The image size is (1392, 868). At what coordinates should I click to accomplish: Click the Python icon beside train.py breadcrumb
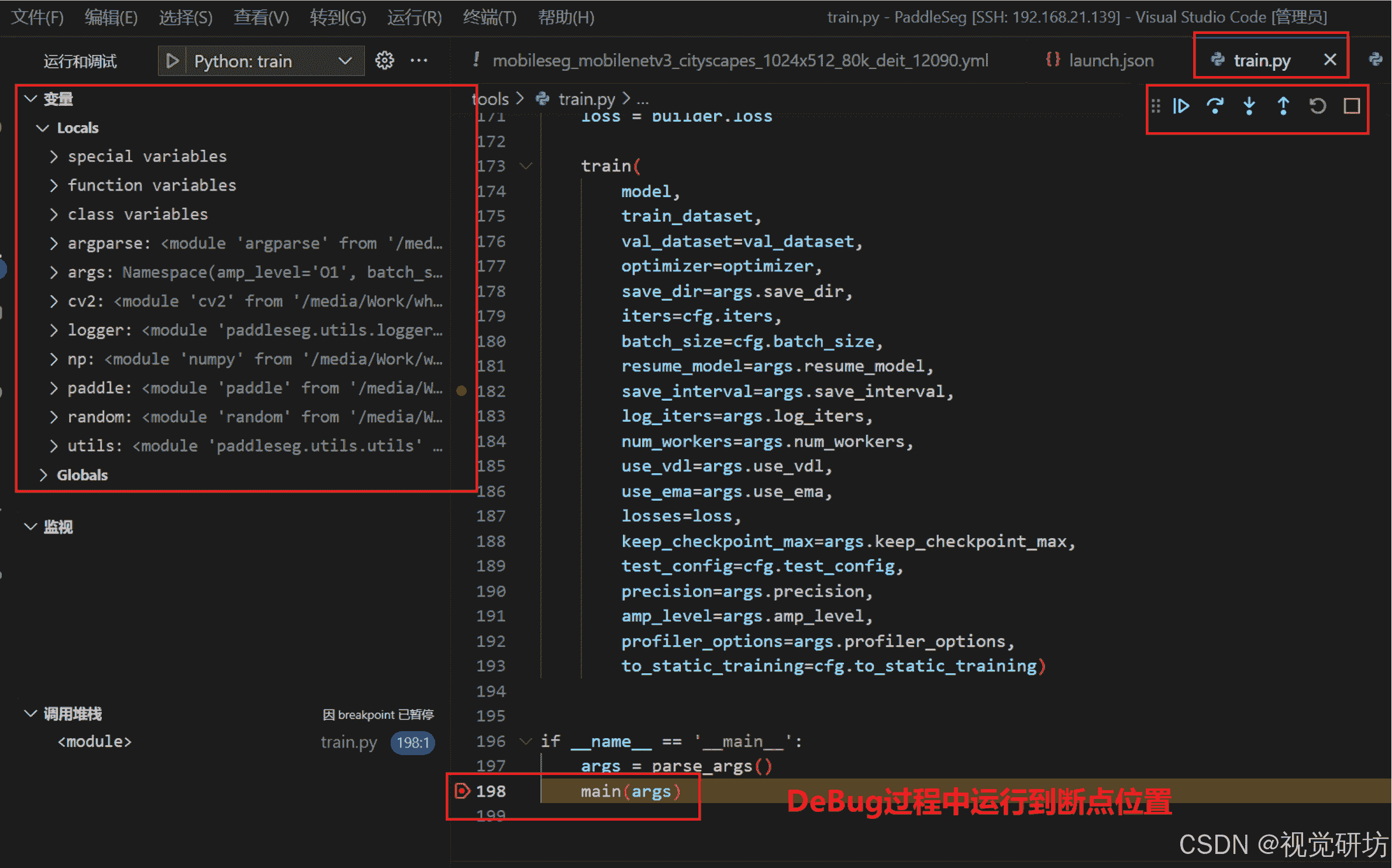[x=542, y=98]
